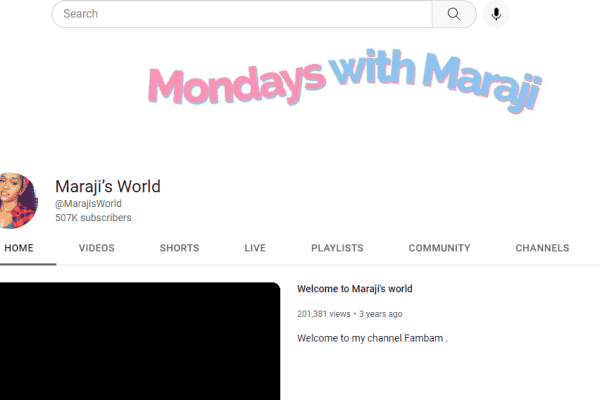Viewport: 600px width, 400px height.
Task: Play the featured channel trailer video
Action: click(x=140, y=341)
